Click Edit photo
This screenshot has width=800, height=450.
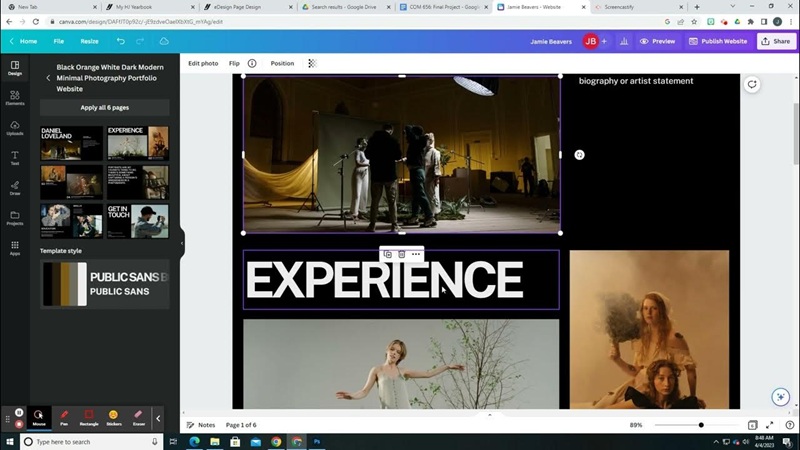[x=203, y=63]
